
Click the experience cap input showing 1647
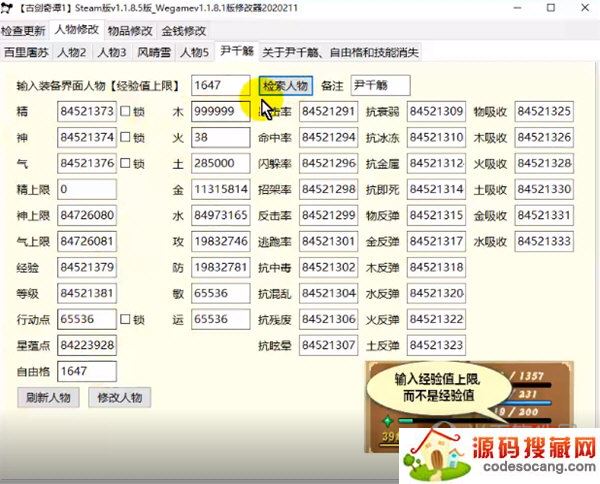click(x=221, y=85)
